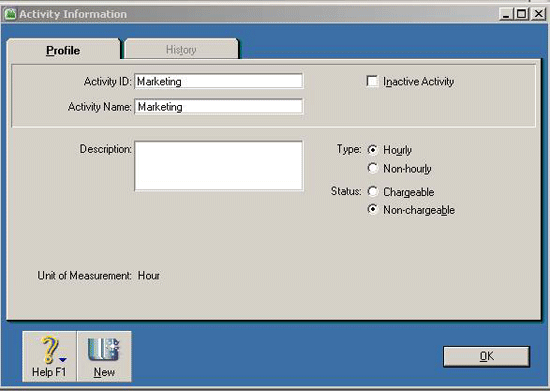
Task: Check the Inactive Activity checkbox
Action: [x=372, y=81]
